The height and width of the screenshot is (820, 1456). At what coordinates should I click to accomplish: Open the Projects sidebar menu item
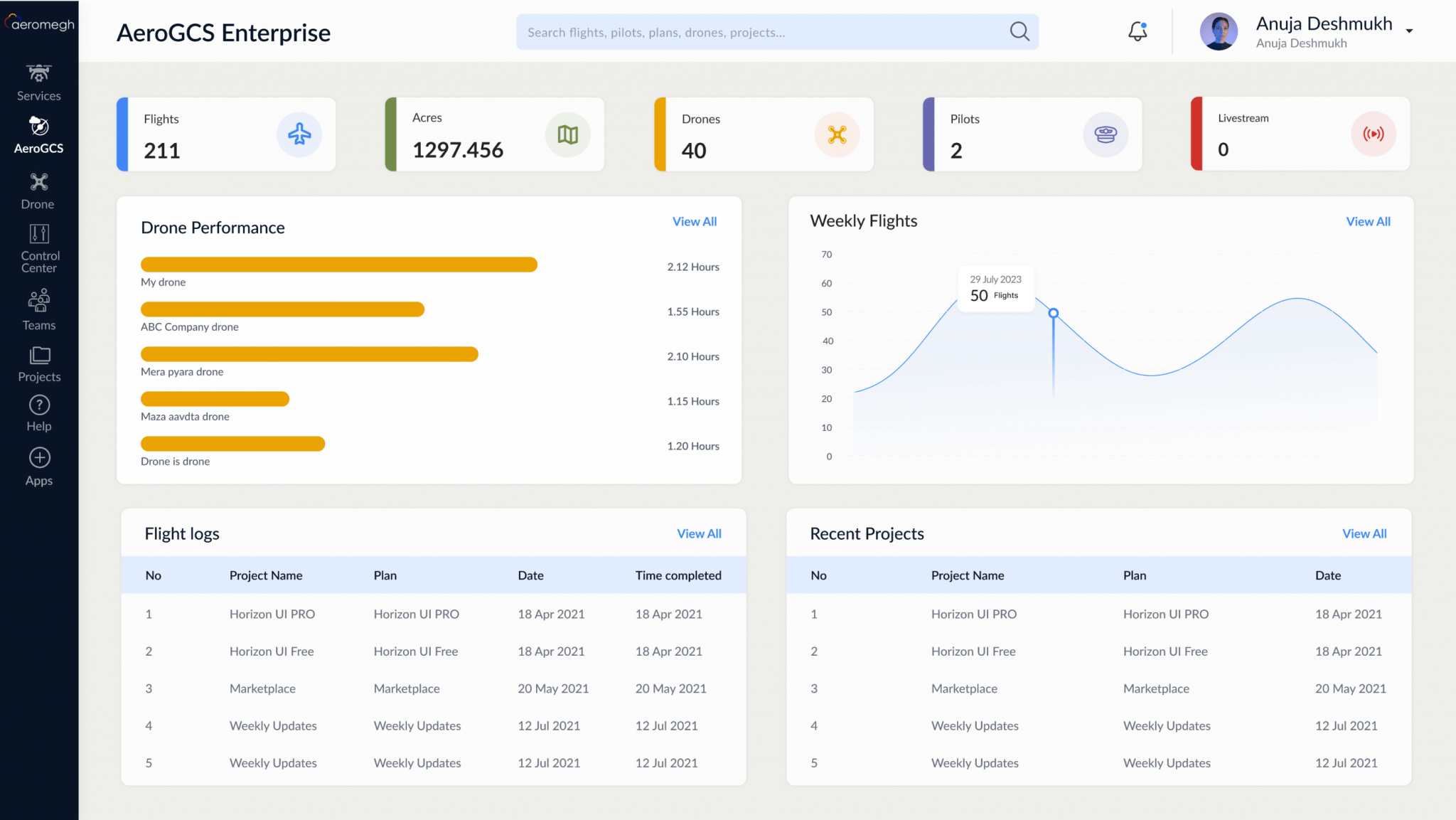click(39, 364)
